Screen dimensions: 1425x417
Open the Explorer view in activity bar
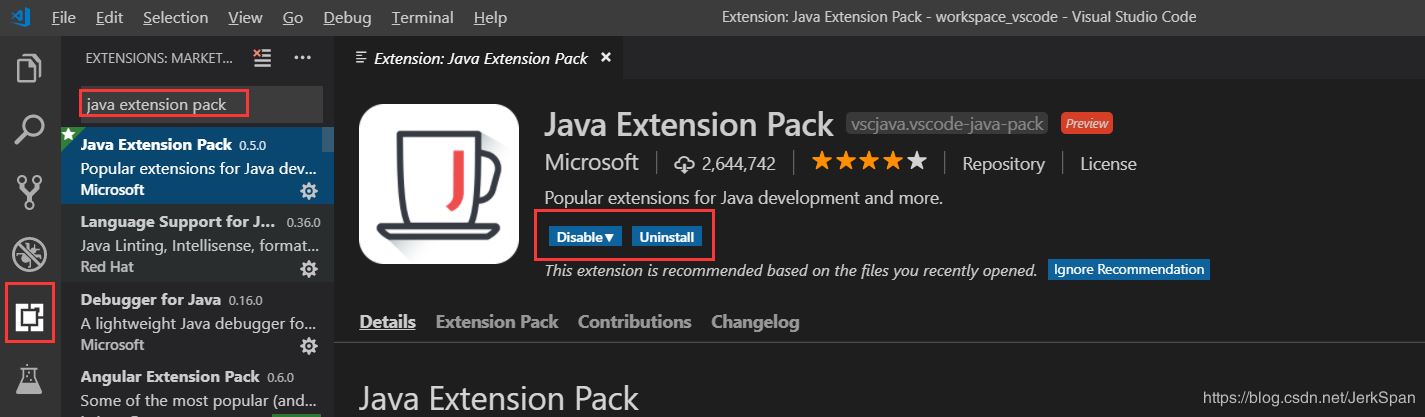[x=30, y=70]
